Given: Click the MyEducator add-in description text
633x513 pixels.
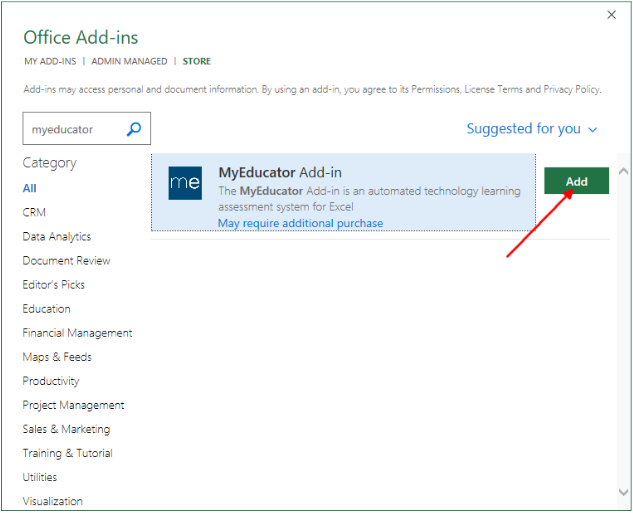Looking at the screenshot, I should [369, 199].
